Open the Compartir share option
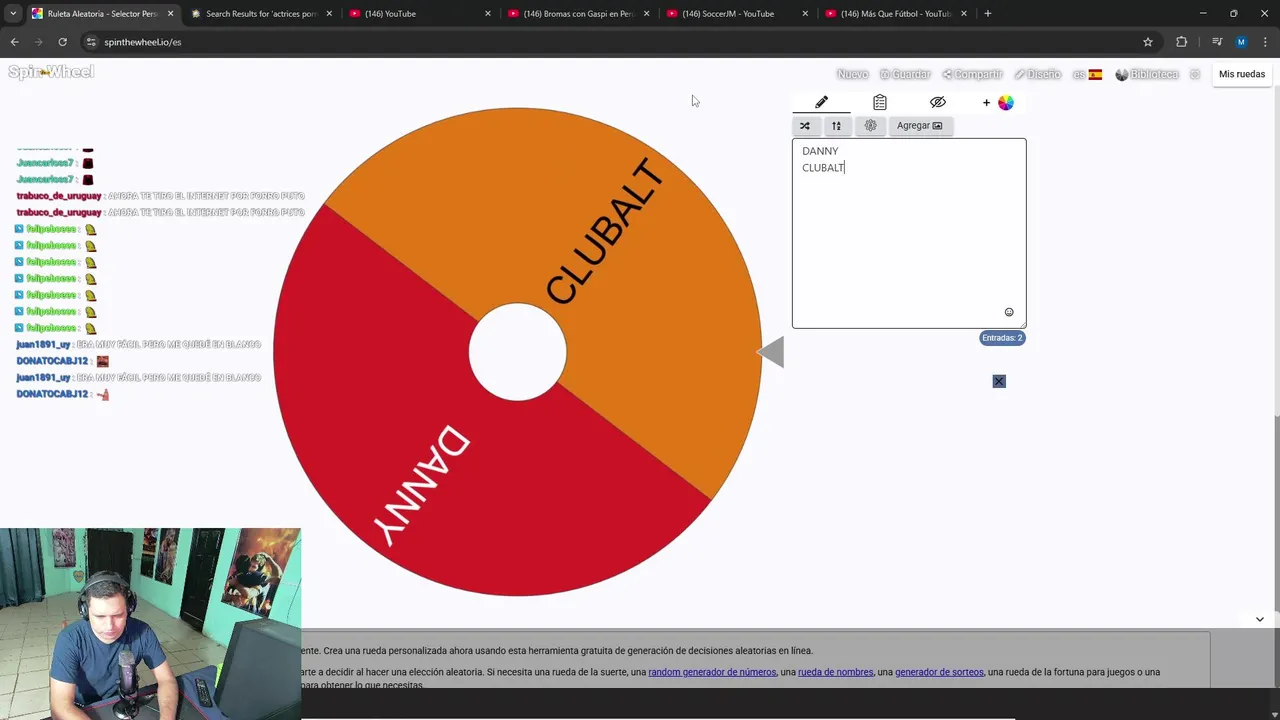This screenshot has width=1280, height=720. 972,74
